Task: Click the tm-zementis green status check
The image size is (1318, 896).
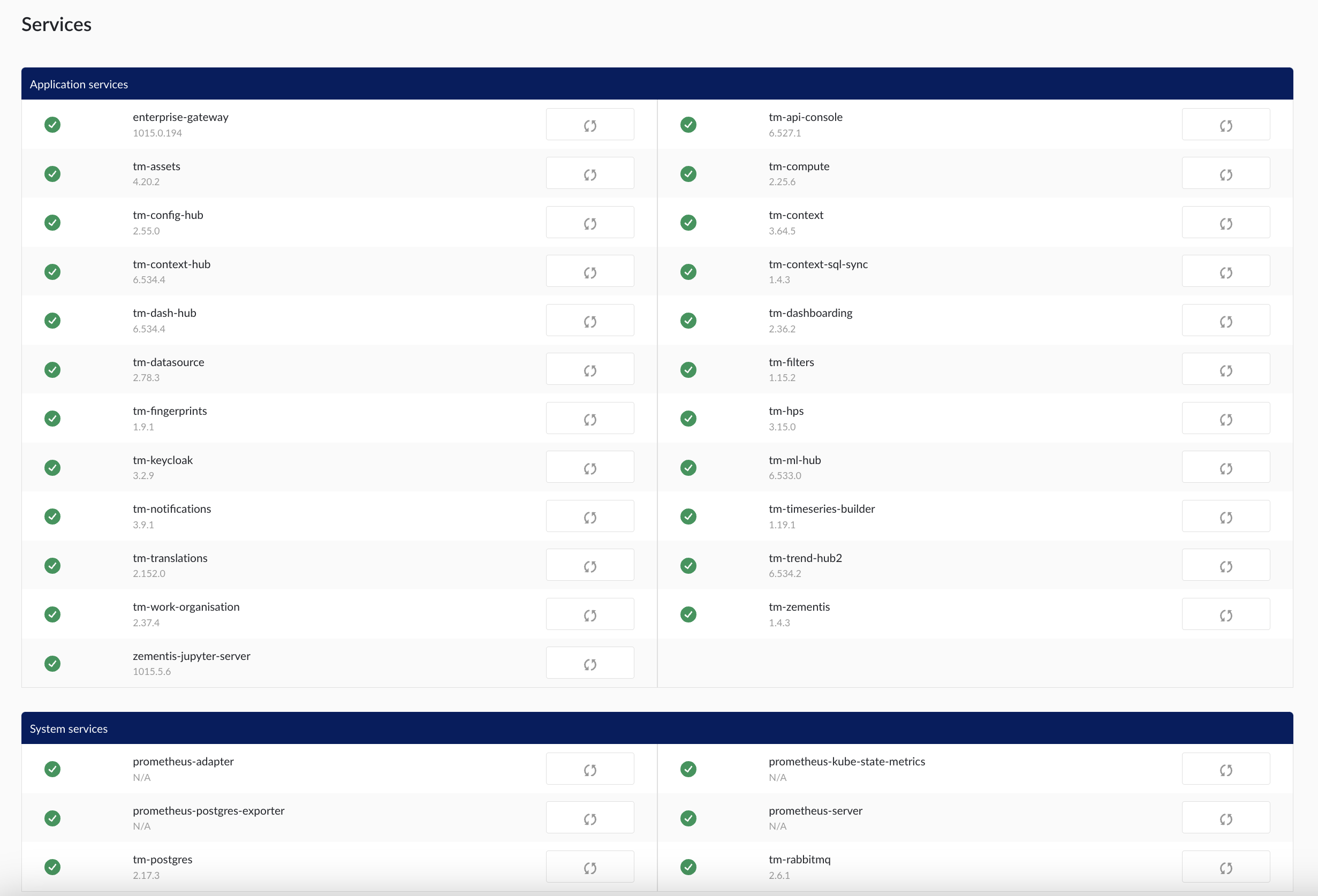Action: pos(688,614)
